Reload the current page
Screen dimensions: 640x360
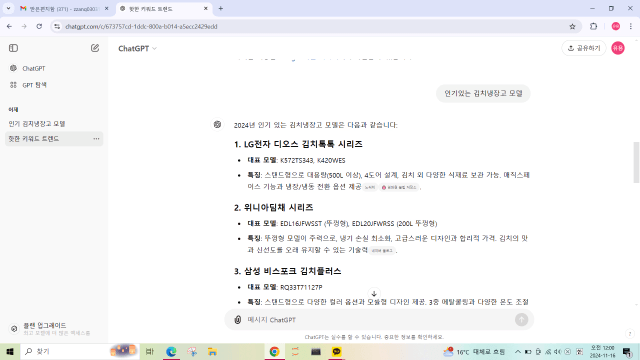[x=39, y=27]
